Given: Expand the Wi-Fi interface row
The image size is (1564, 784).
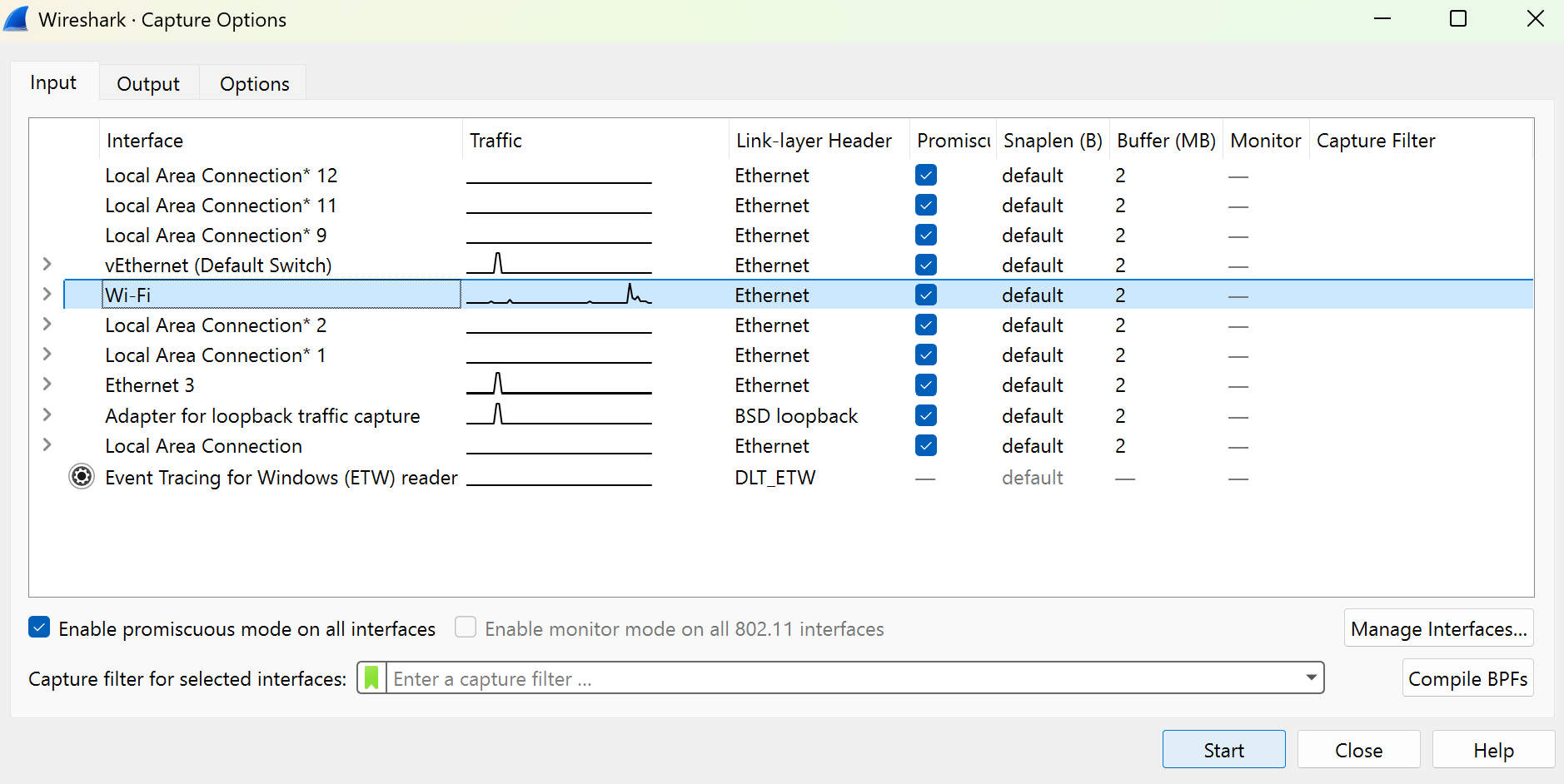Looking at the screenshot, I should tap(47, 294).
